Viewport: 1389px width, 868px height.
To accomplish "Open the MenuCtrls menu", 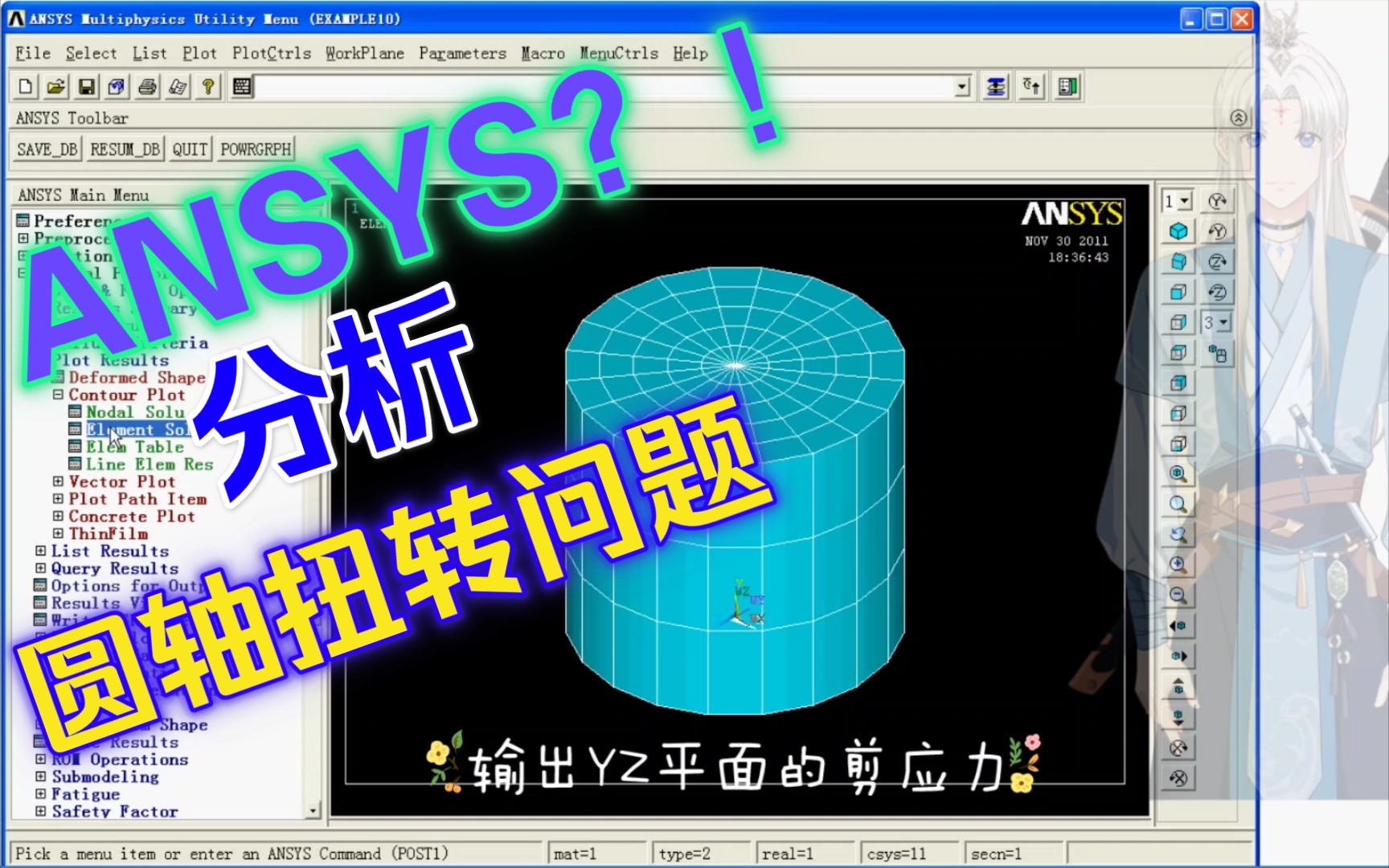I will coord(619,53).
